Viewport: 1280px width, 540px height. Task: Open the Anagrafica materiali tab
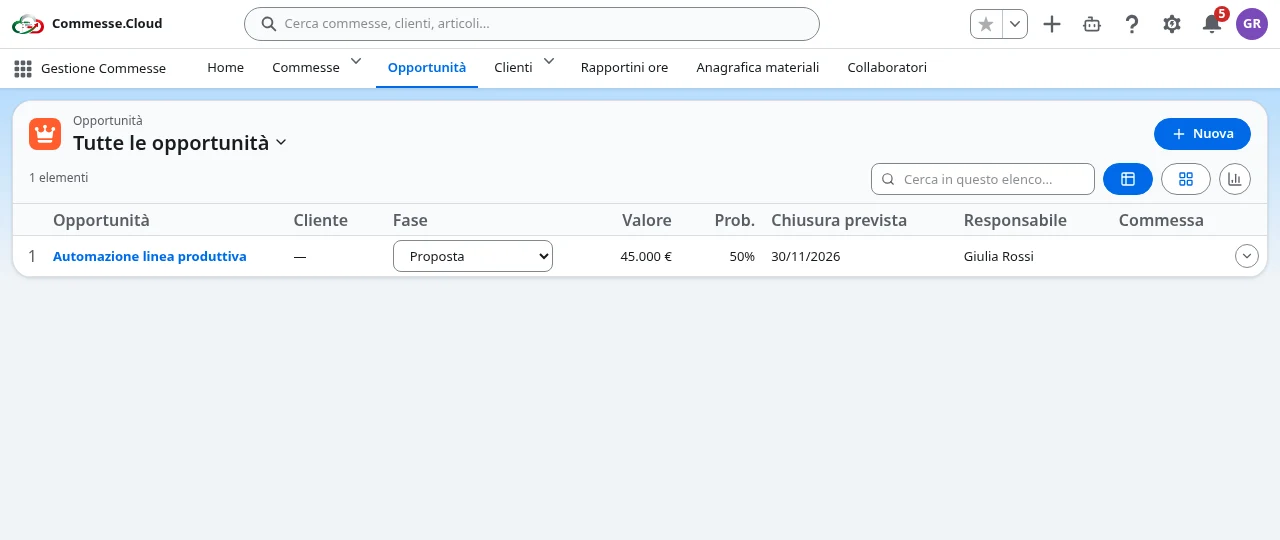[x=758, y=68]
